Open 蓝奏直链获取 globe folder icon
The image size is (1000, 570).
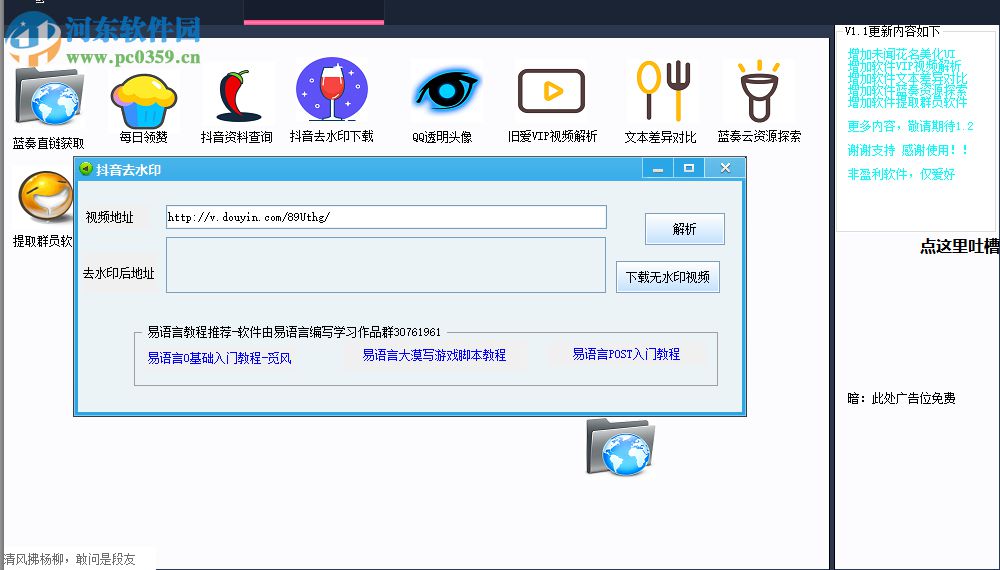coord(48,96)
